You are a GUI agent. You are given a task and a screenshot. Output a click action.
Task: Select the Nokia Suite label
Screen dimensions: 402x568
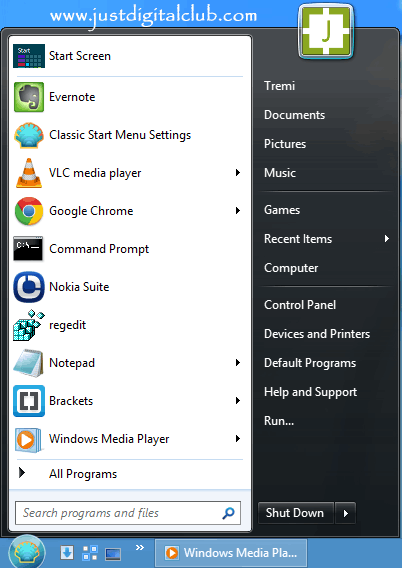pos(79,287)
